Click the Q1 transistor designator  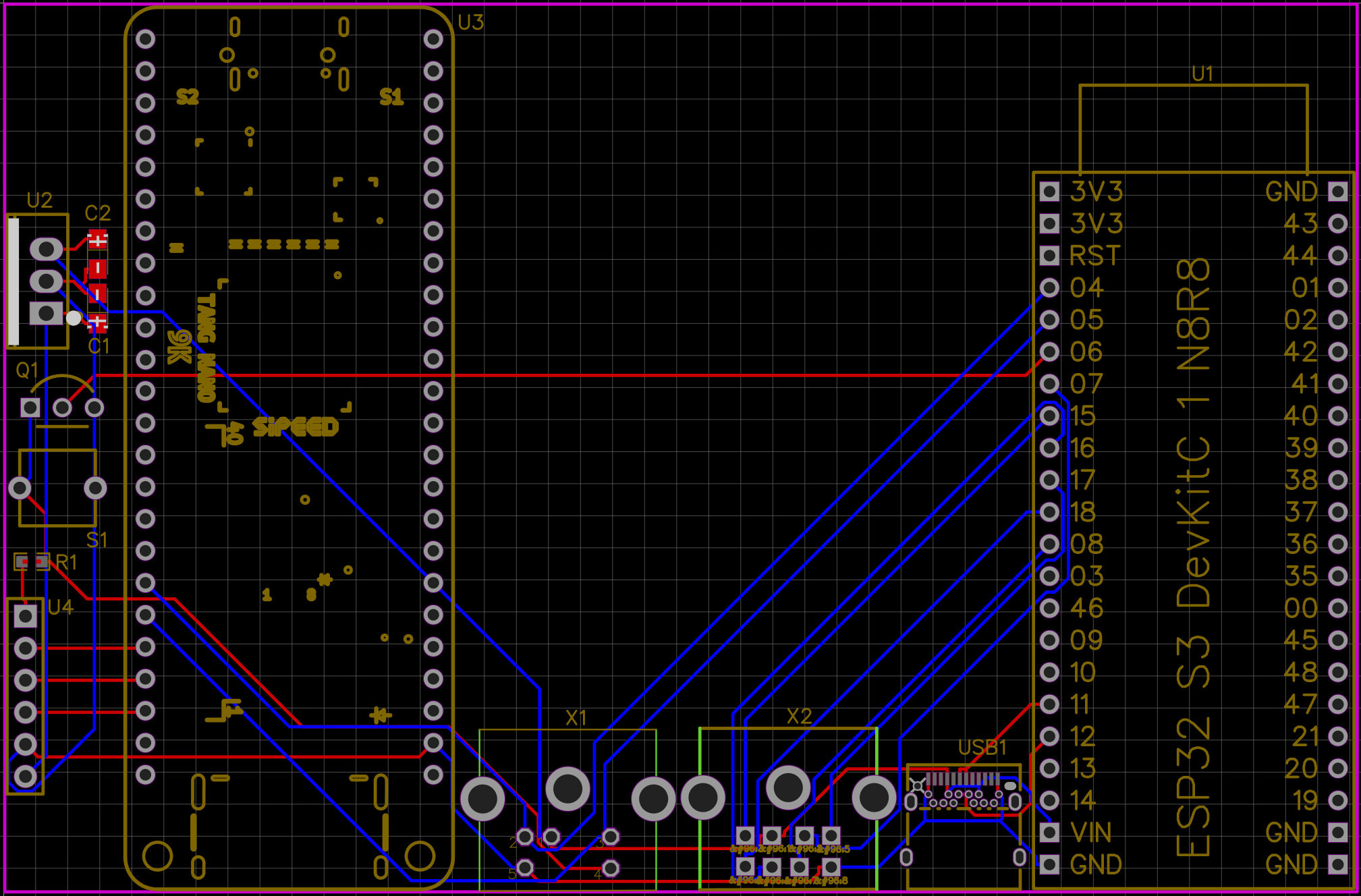point(27,370)
